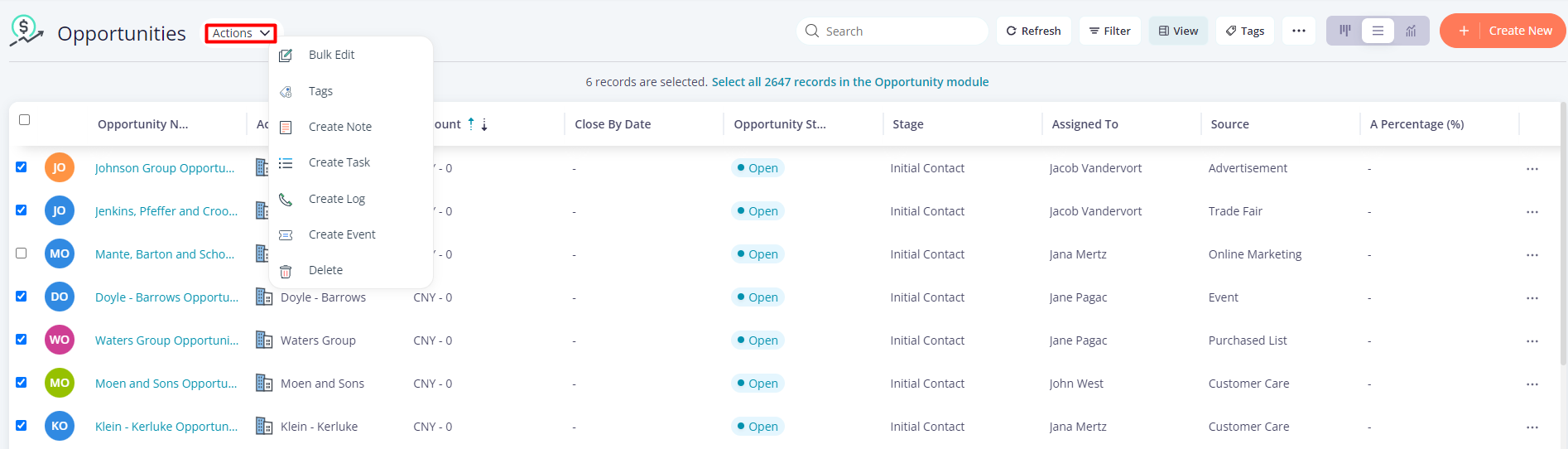
Task: Click Select all 2647 records link
Action: pyautogui.click(x=849, y=82)
